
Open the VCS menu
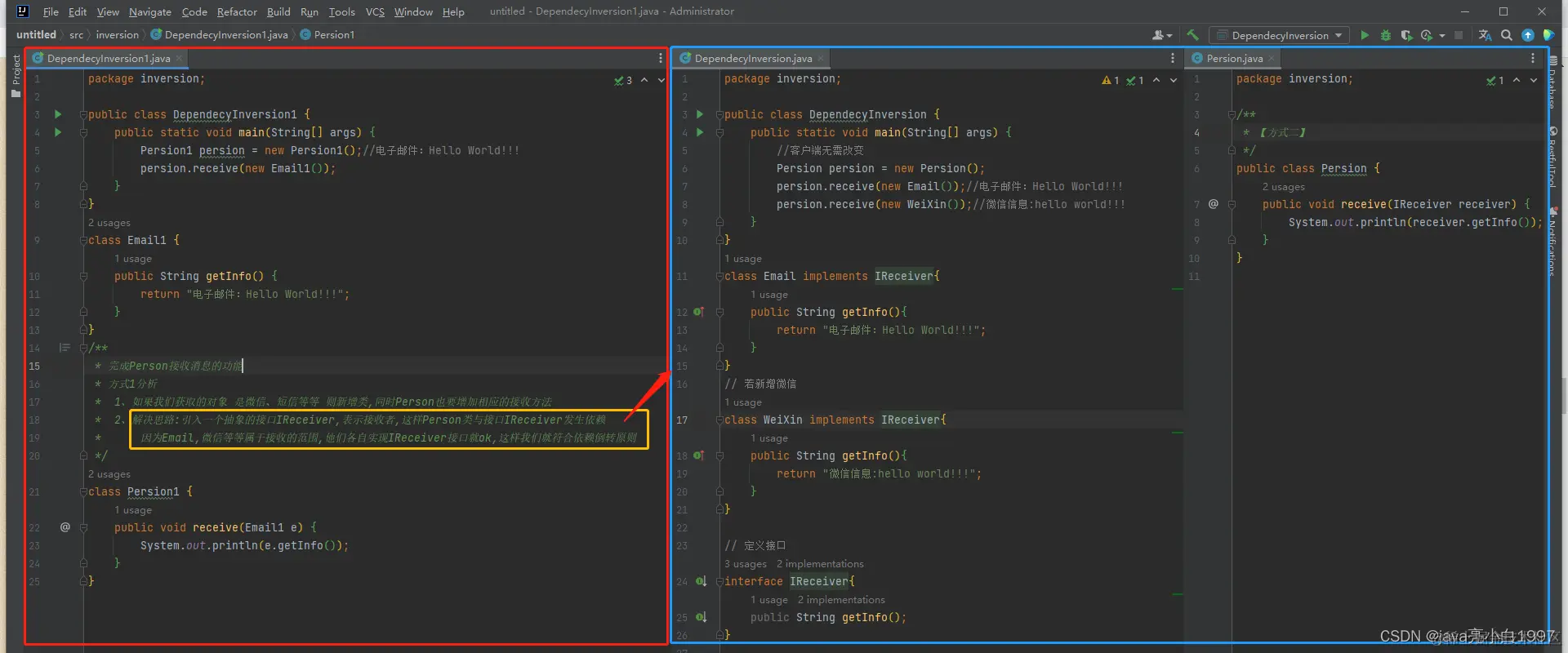(x=375, y=11)
